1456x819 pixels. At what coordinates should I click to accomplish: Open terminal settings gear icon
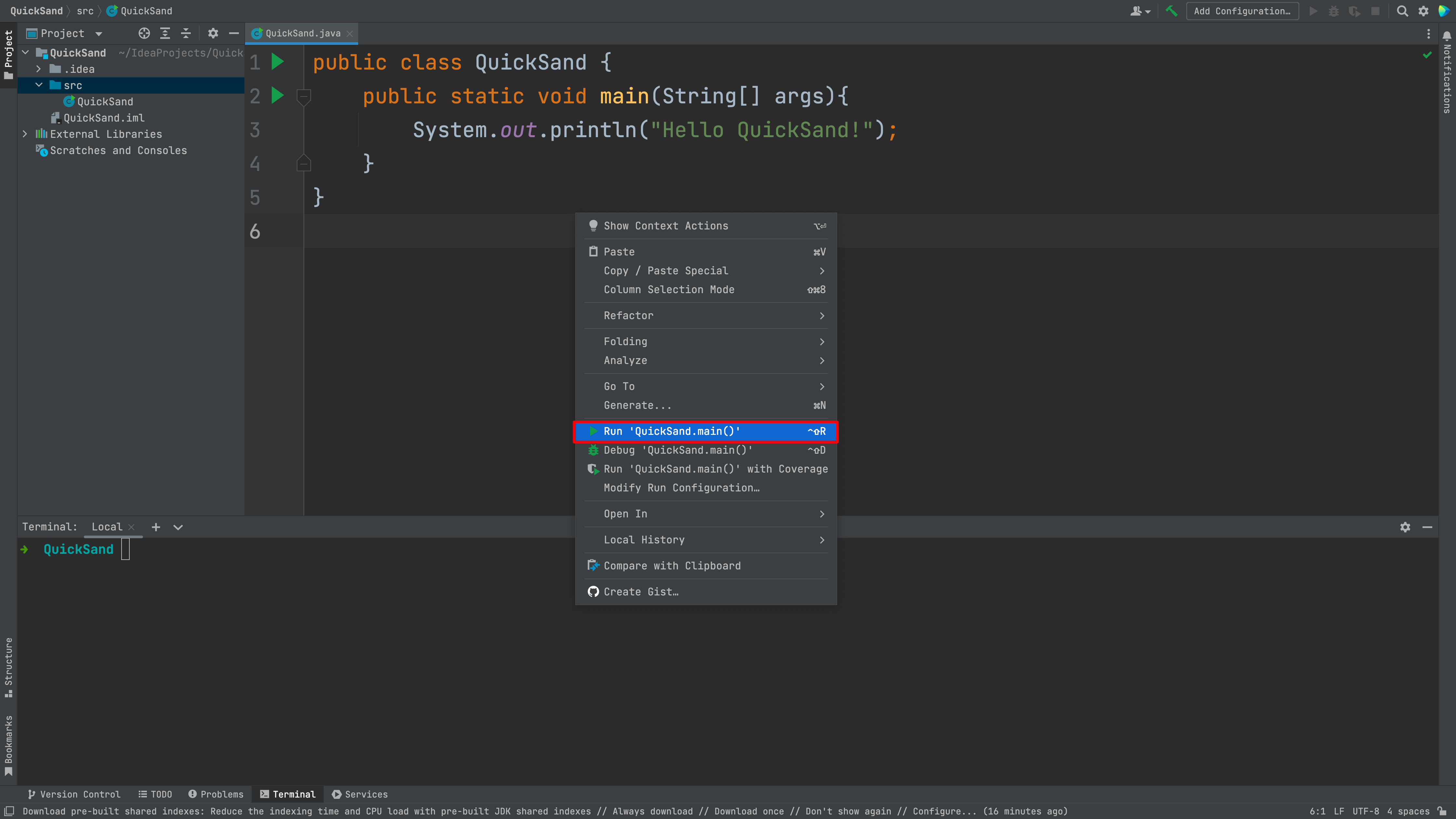pyautogui.click(x=1405, y=527)
